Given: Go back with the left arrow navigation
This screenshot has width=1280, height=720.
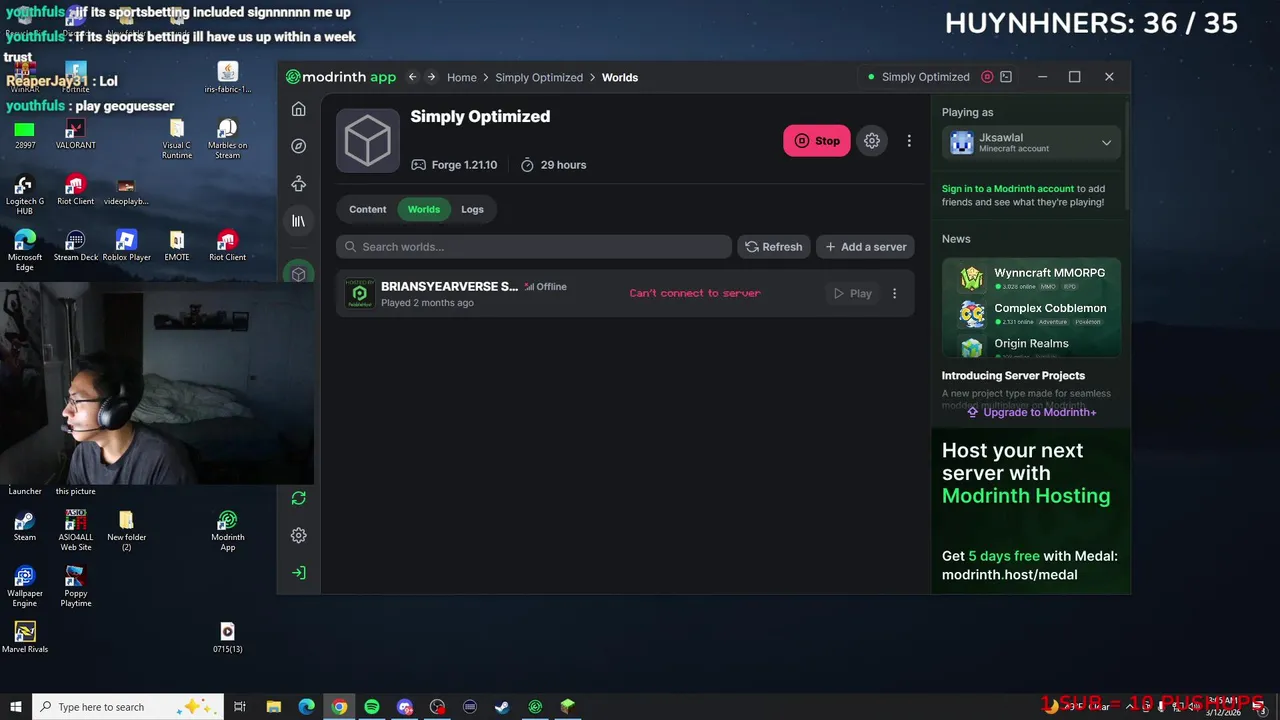Looking at the screenshot, I should [x=412, y=77].
